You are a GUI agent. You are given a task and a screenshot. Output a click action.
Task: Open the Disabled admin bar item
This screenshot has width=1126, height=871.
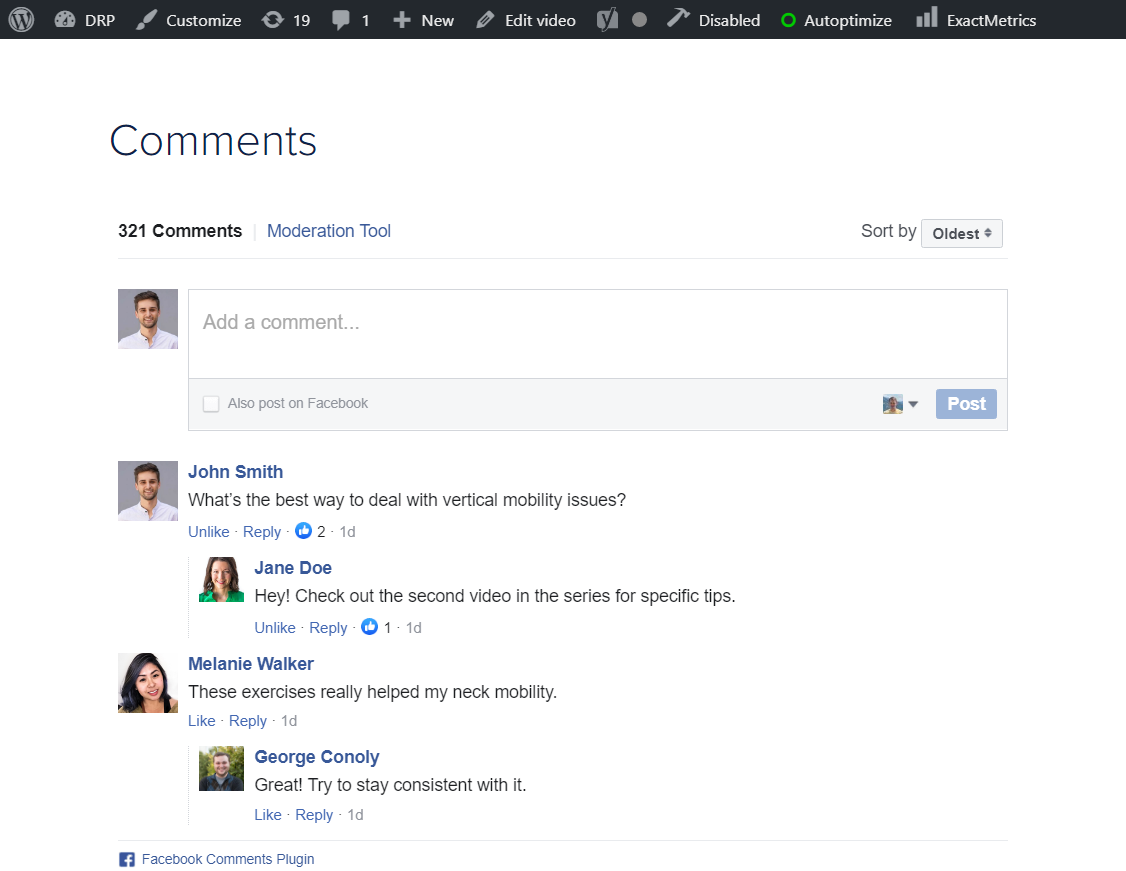729,20
